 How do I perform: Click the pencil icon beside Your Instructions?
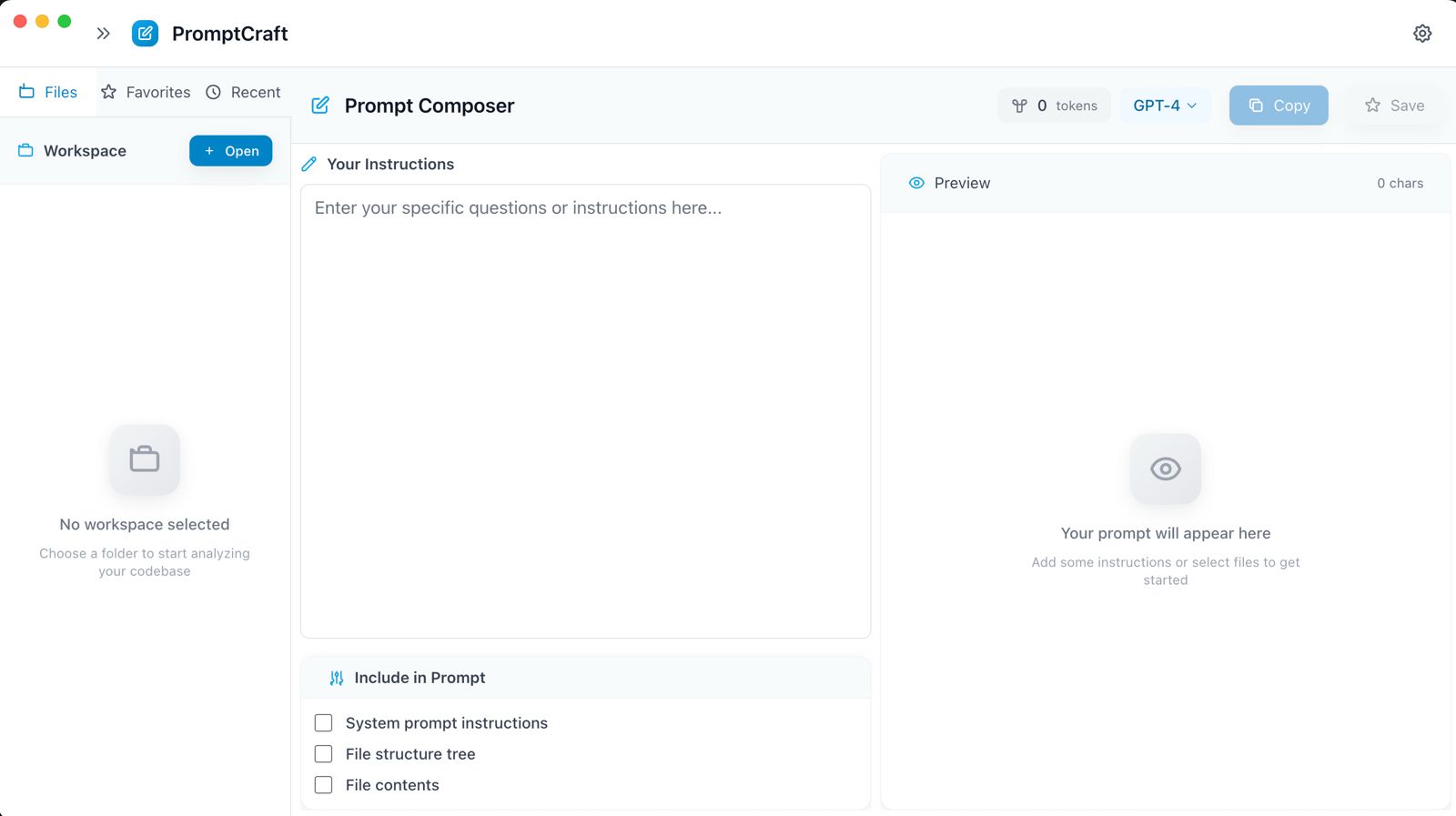pyautogui.click(x=309, y=165)
